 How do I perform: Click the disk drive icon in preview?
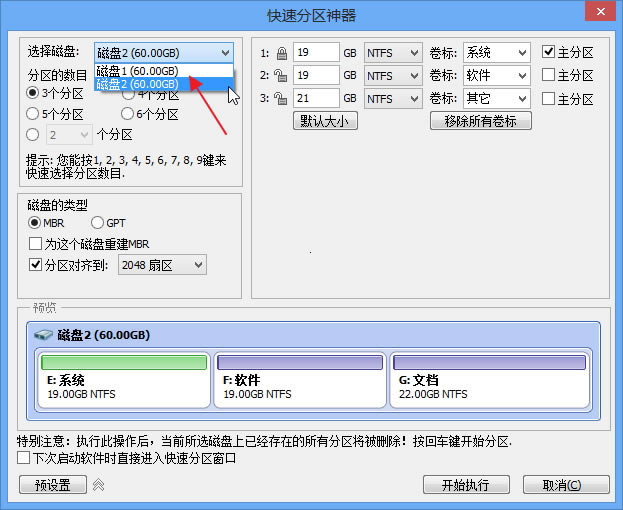44,335
